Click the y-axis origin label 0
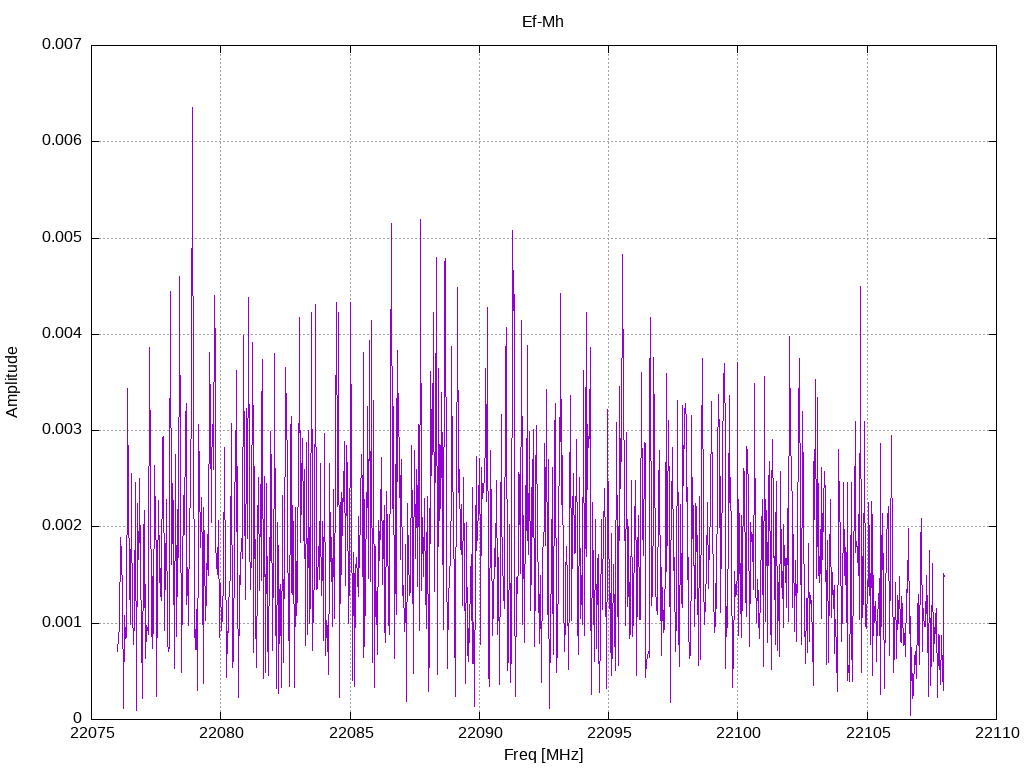 77,719
